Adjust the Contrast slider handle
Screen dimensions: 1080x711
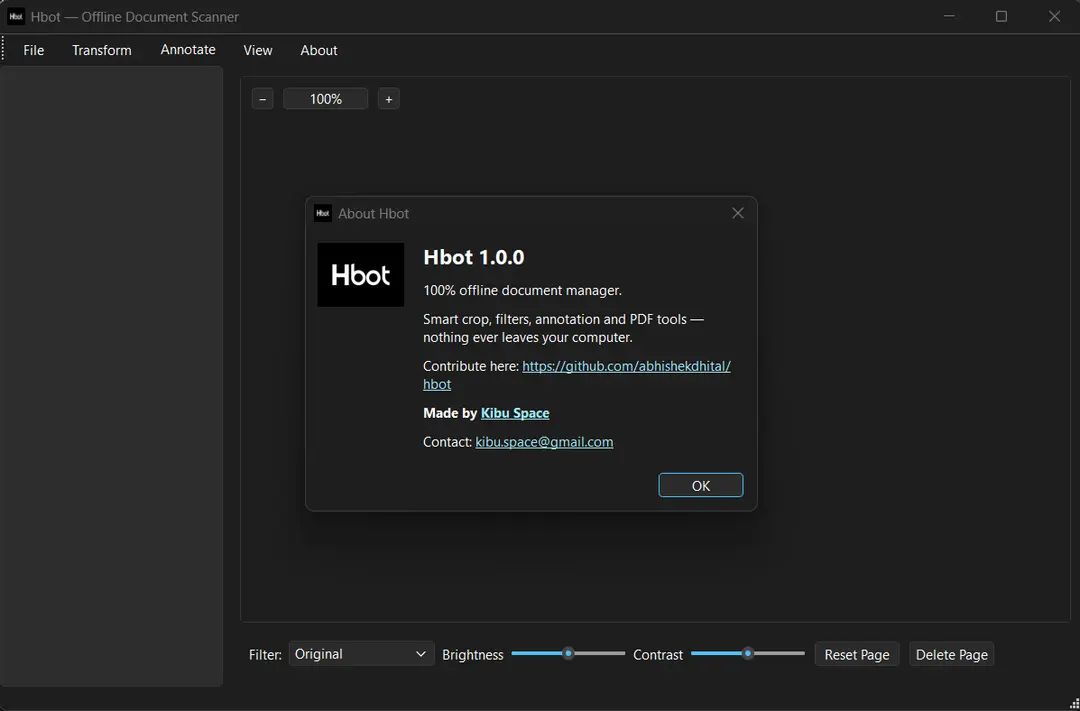click(x=747, y=653)
